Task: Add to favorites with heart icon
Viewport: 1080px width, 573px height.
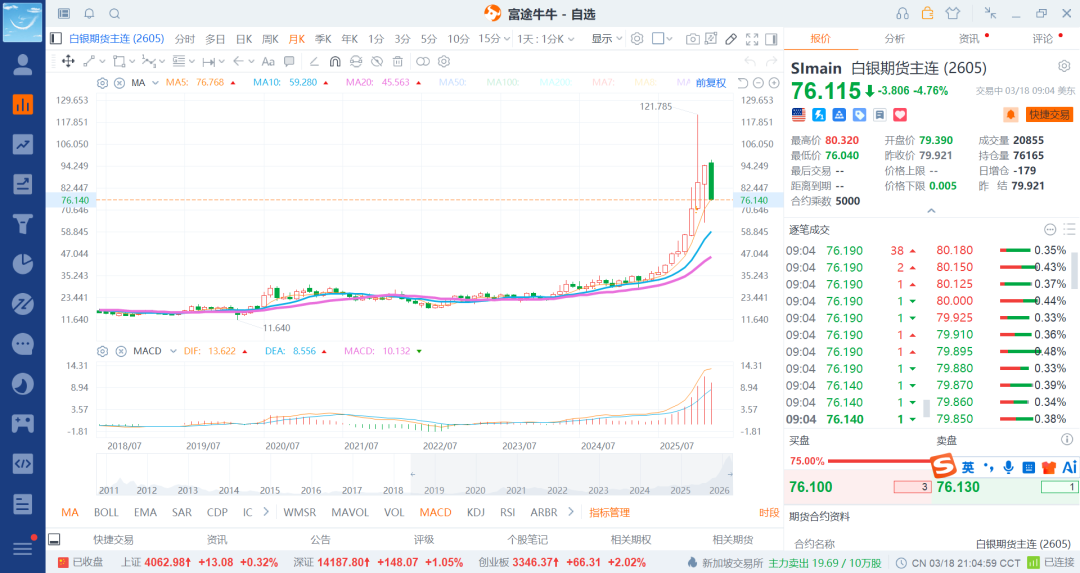Action: [x=900, y=114]
